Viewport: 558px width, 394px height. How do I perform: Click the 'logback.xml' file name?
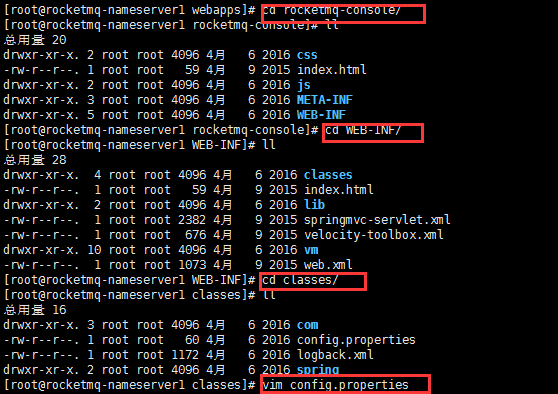pyautogui.click(x=335, y=355)
